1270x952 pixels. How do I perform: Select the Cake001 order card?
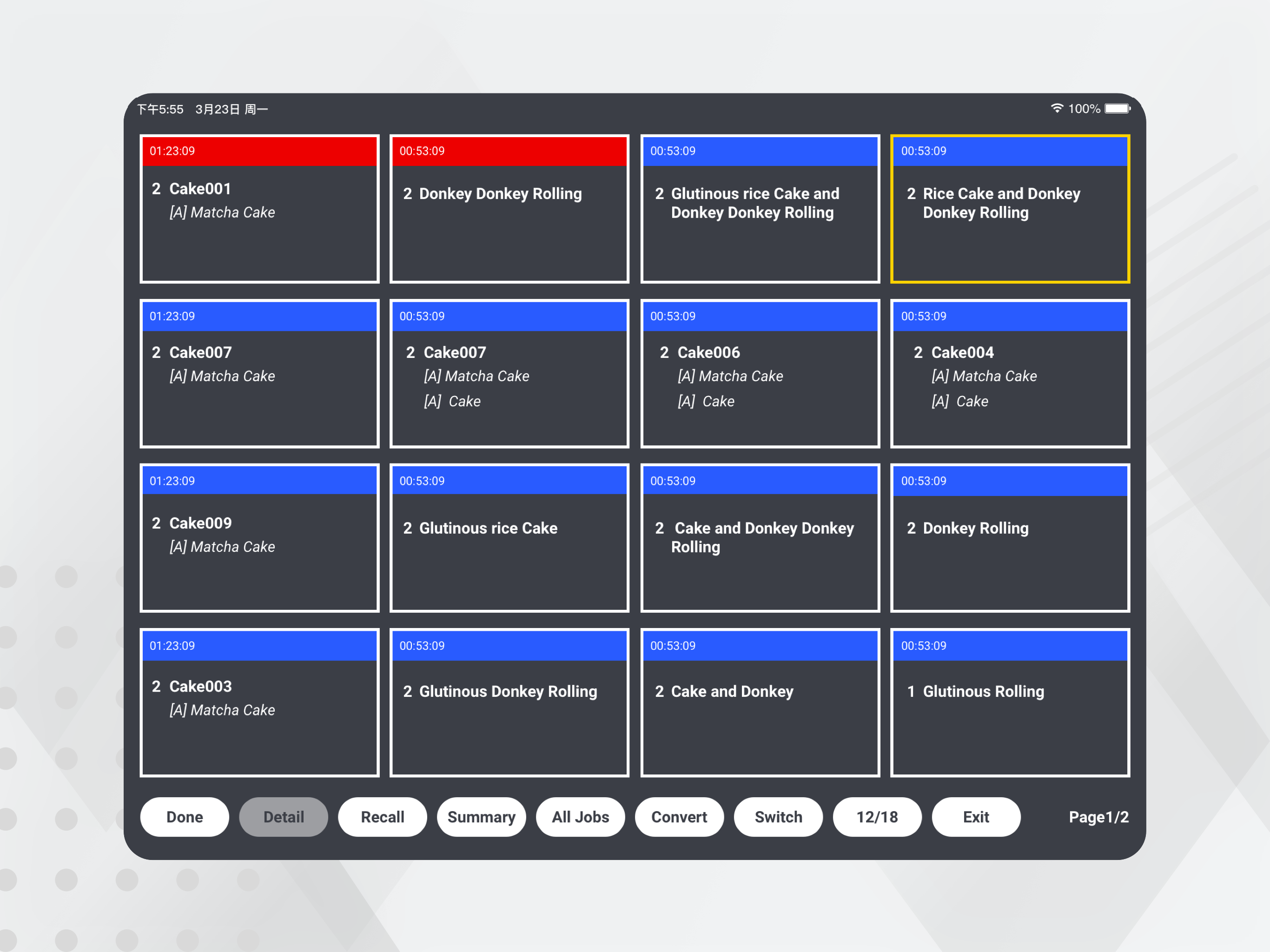coord(259,209)
